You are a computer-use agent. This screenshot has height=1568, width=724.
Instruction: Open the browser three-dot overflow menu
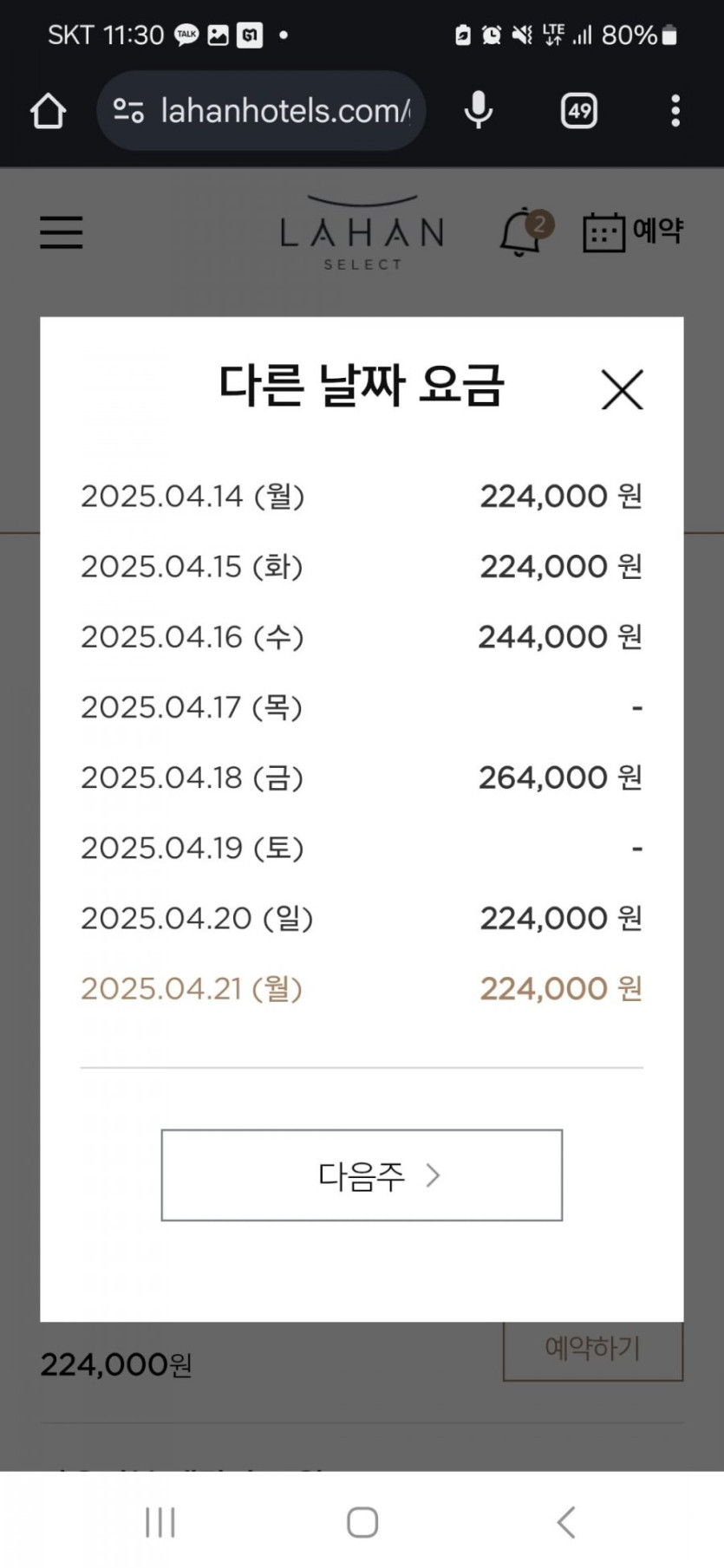[x=675, y=111]
